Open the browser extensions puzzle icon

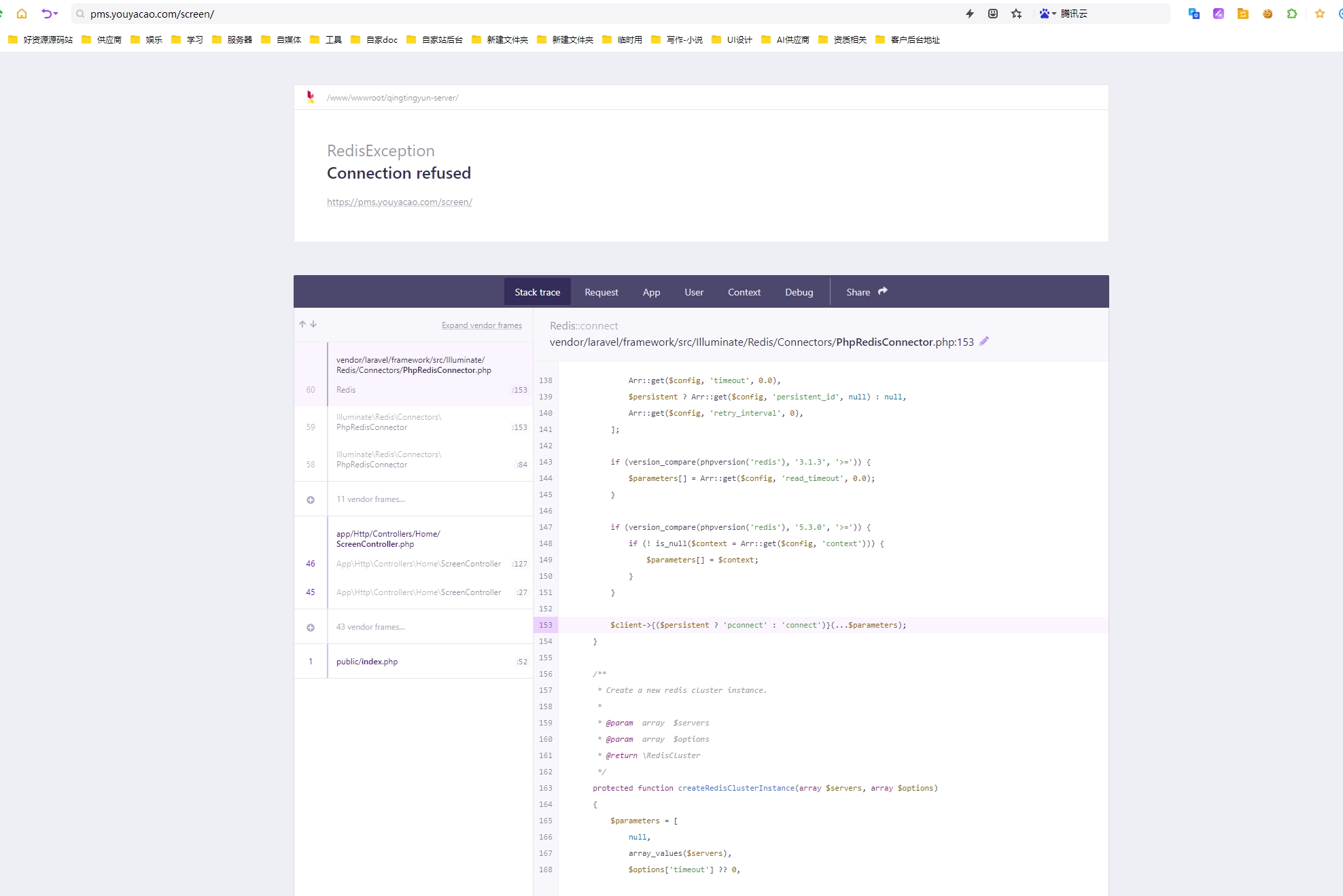click(x=1292, y=14)
